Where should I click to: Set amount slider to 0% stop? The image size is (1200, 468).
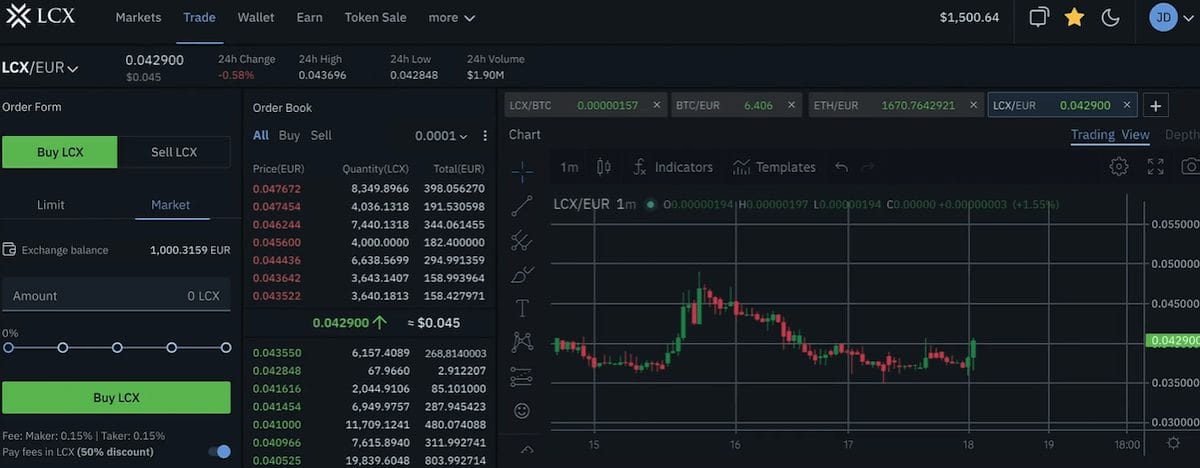[x=8, y=348]
